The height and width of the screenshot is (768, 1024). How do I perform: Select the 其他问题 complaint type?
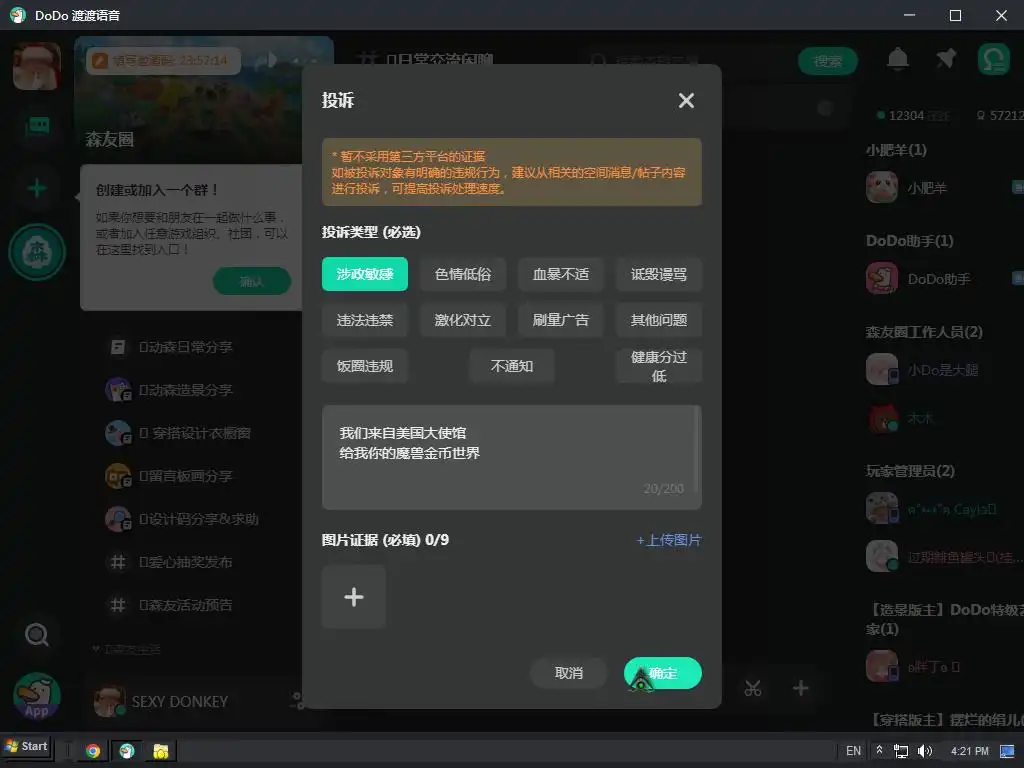coord(658,320)
